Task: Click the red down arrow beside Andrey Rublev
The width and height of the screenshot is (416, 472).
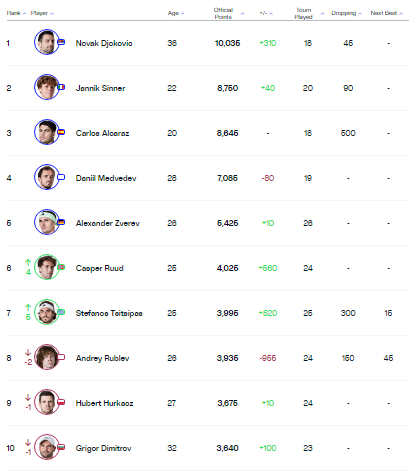Action: point(28,352)
